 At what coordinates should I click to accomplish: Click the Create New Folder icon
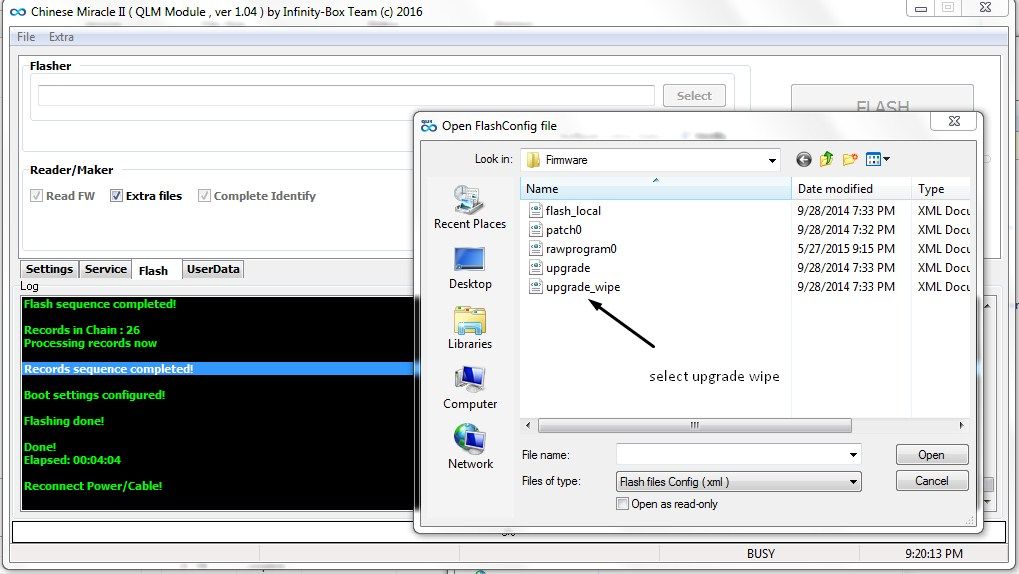click(850, 160)
